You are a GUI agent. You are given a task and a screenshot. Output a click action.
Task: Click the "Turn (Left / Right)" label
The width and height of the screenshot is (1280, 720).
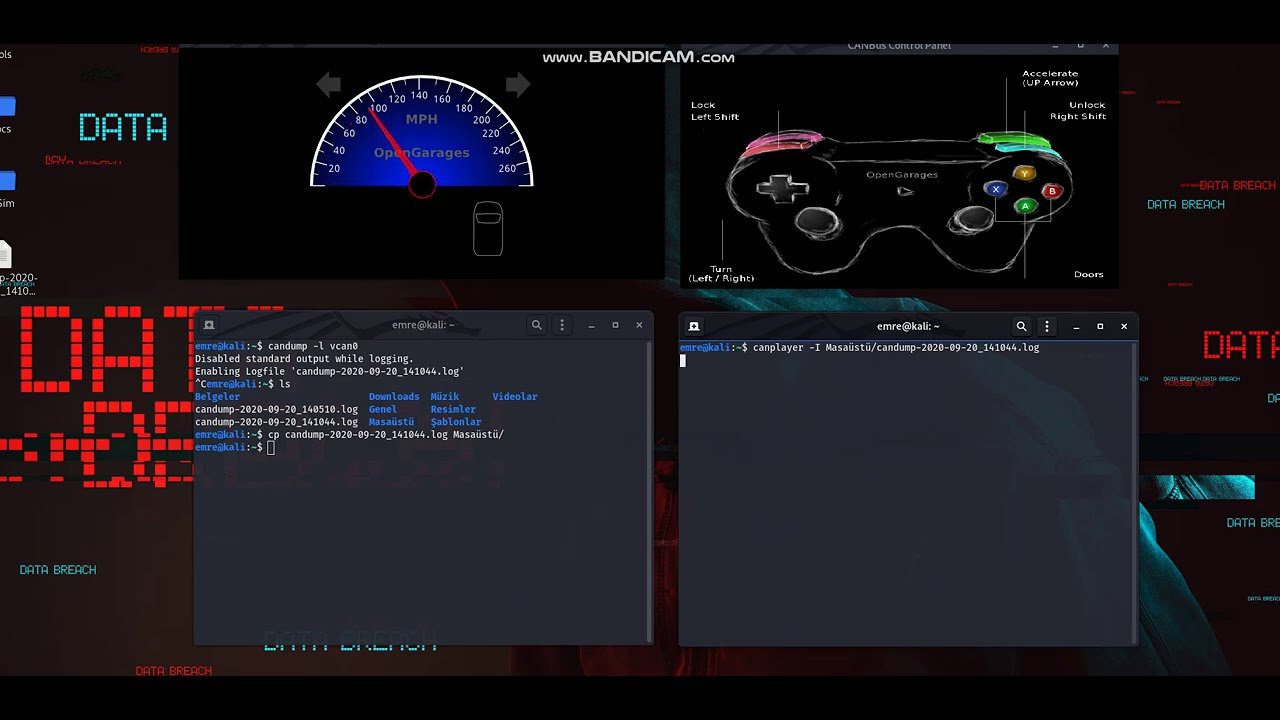pos(721,274)
